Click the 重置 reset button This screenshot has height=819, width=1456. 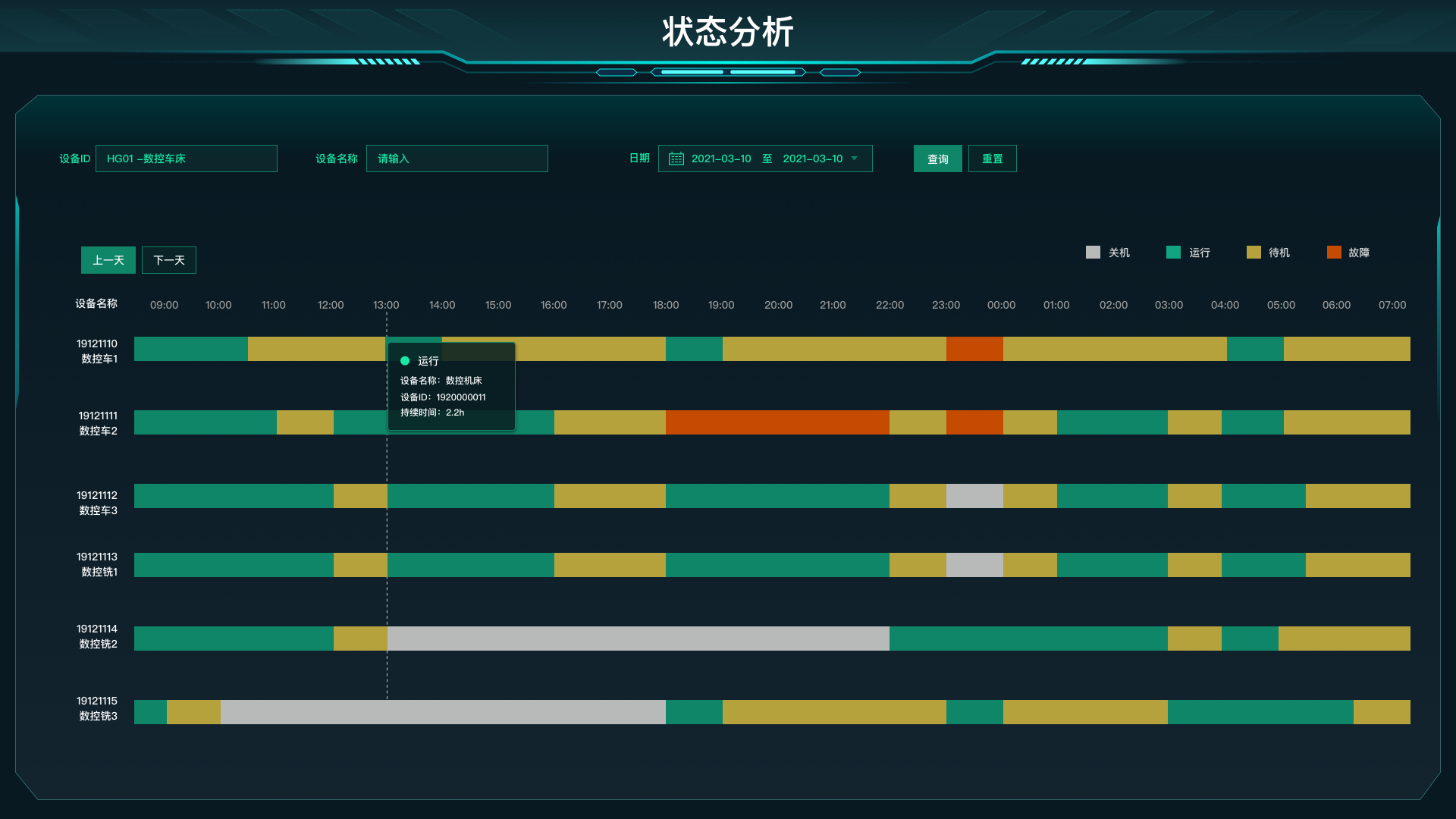[x=993, y=158]
